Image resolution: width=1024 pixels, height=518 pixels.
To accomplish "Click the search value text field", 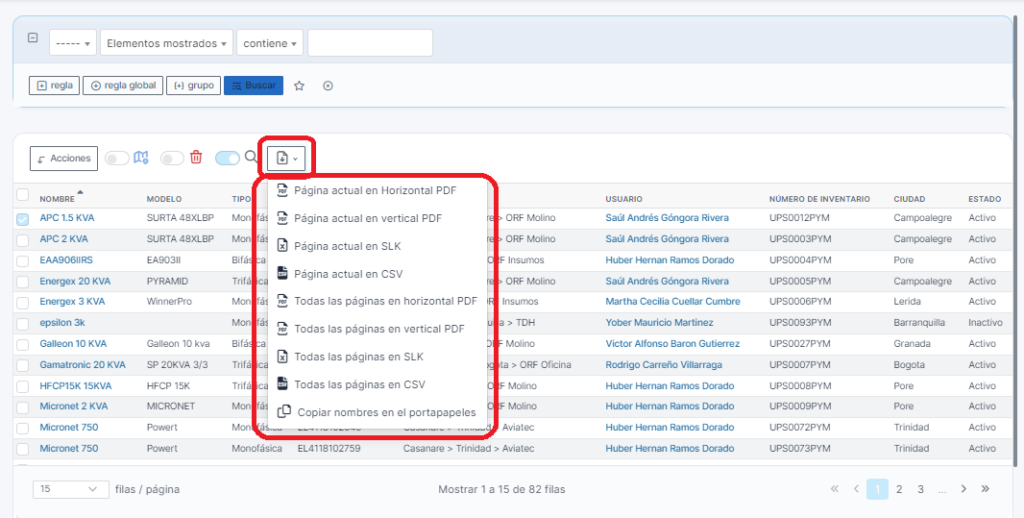I will click(x=370, y=43).
